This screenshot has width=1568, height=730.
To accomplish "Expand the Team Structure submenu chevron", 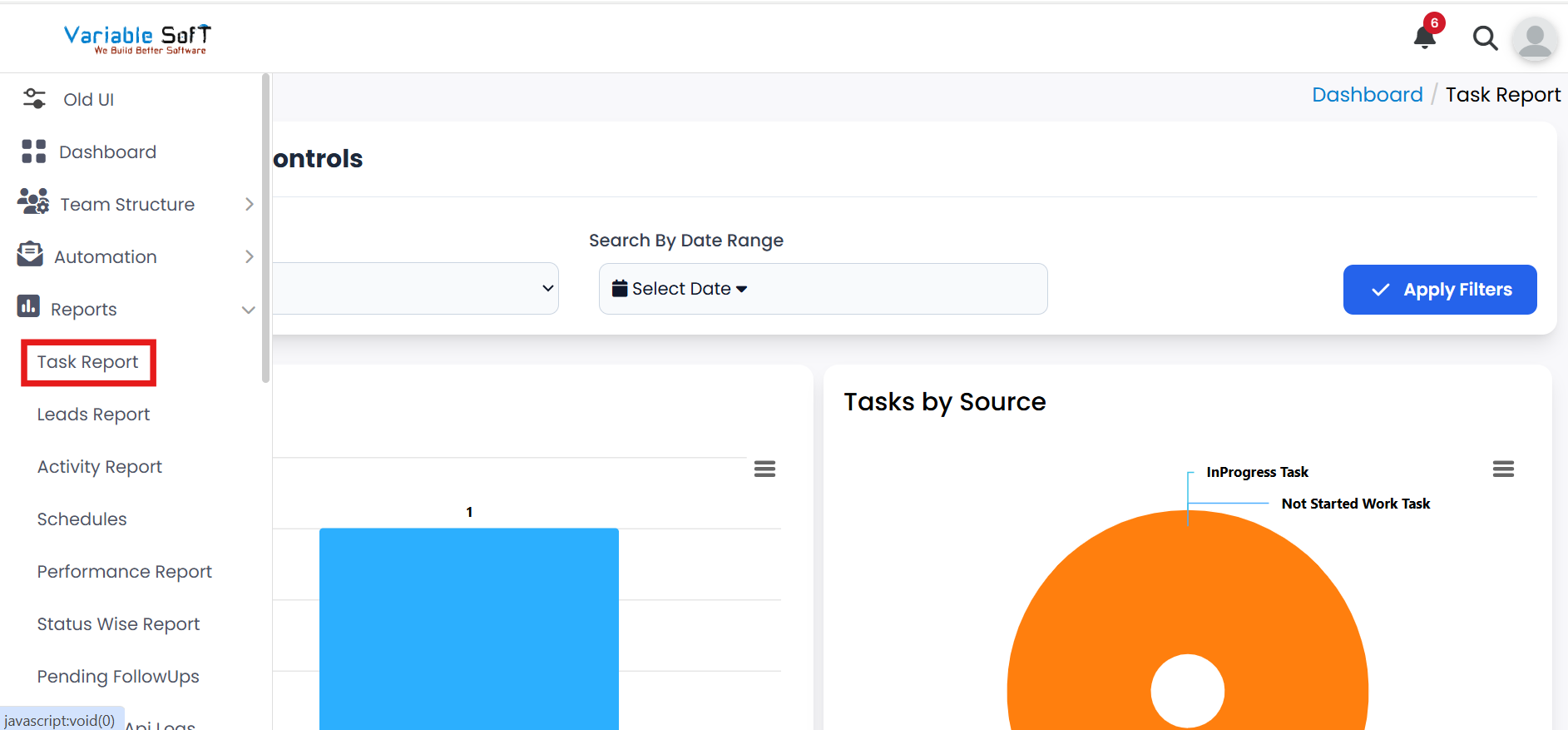I will pyautogui.click(x=249, y=205).
